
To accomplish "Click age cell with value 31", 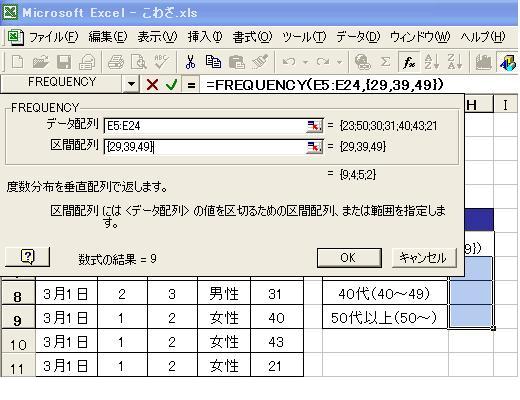I will tap(277, 294).
